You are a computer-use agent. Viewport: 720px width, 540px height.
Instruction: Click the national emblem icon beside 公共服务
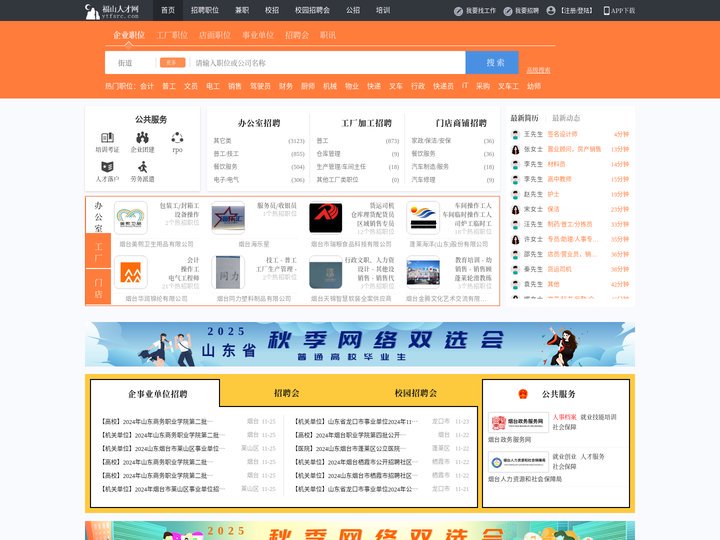[x=523, y=394]
